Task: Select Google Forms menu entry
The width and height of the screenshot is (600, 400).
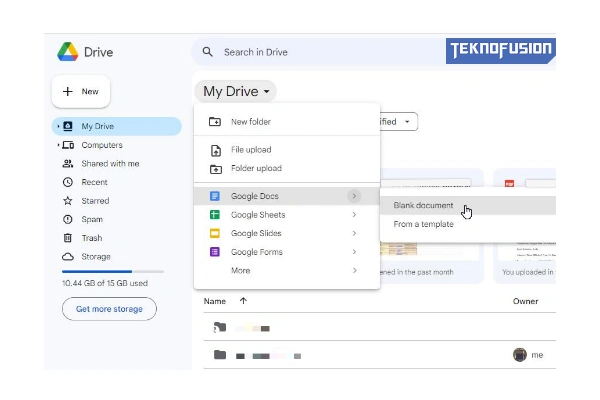Action: click(x=287, y=252)
